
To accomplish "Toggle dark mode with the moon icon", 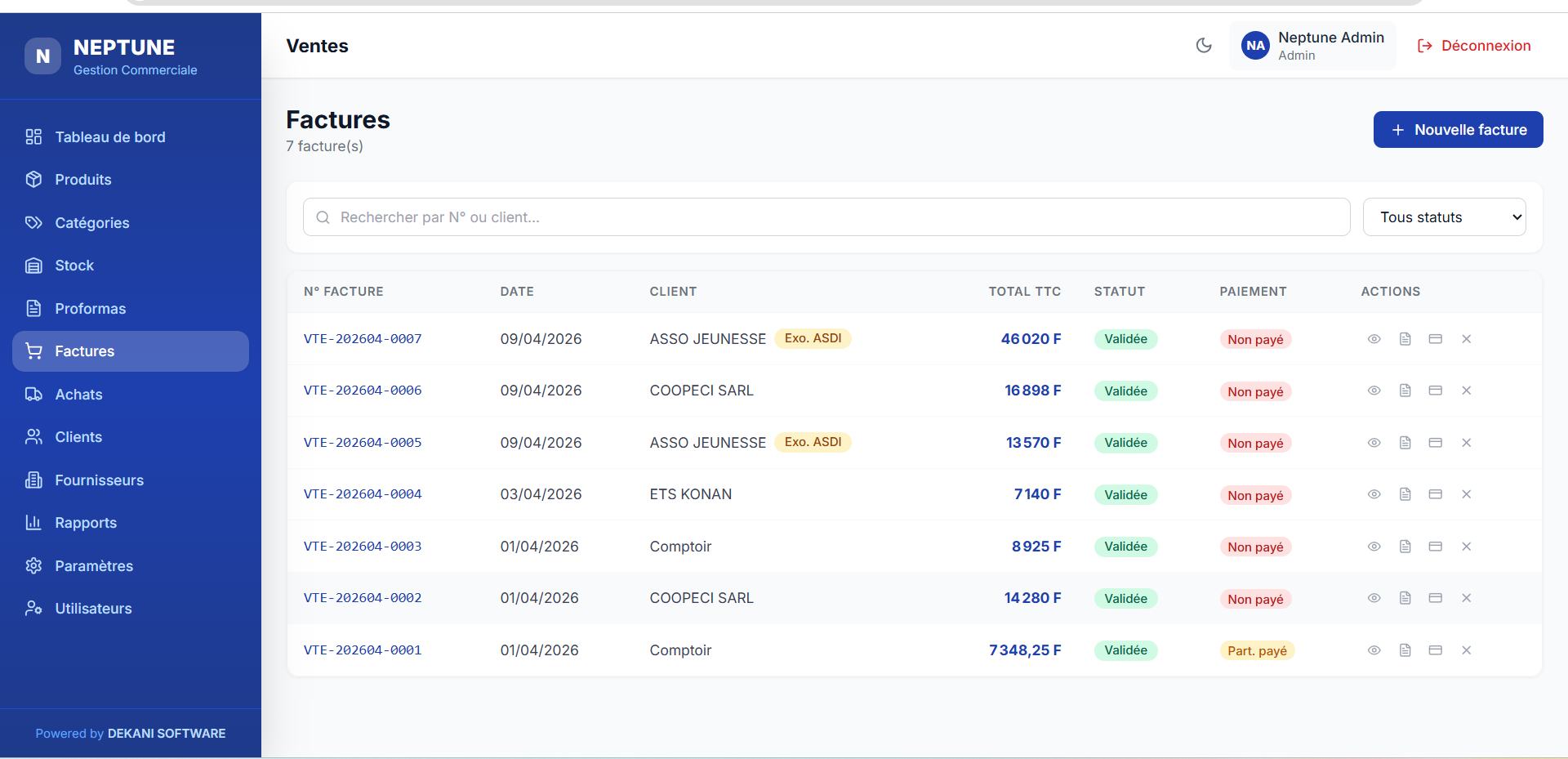I will [1204, 46].
